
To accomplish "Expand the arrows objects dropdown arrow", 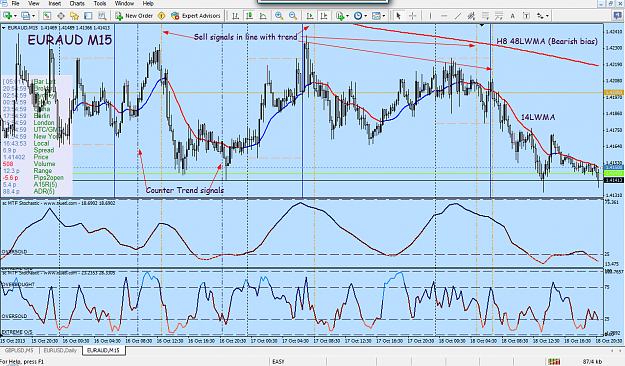I will pos(548,16).
